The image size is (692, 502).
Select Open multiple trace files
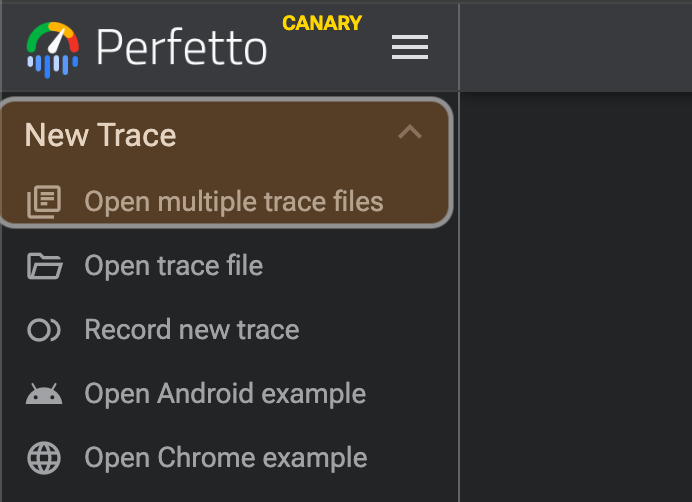(233, 202)
